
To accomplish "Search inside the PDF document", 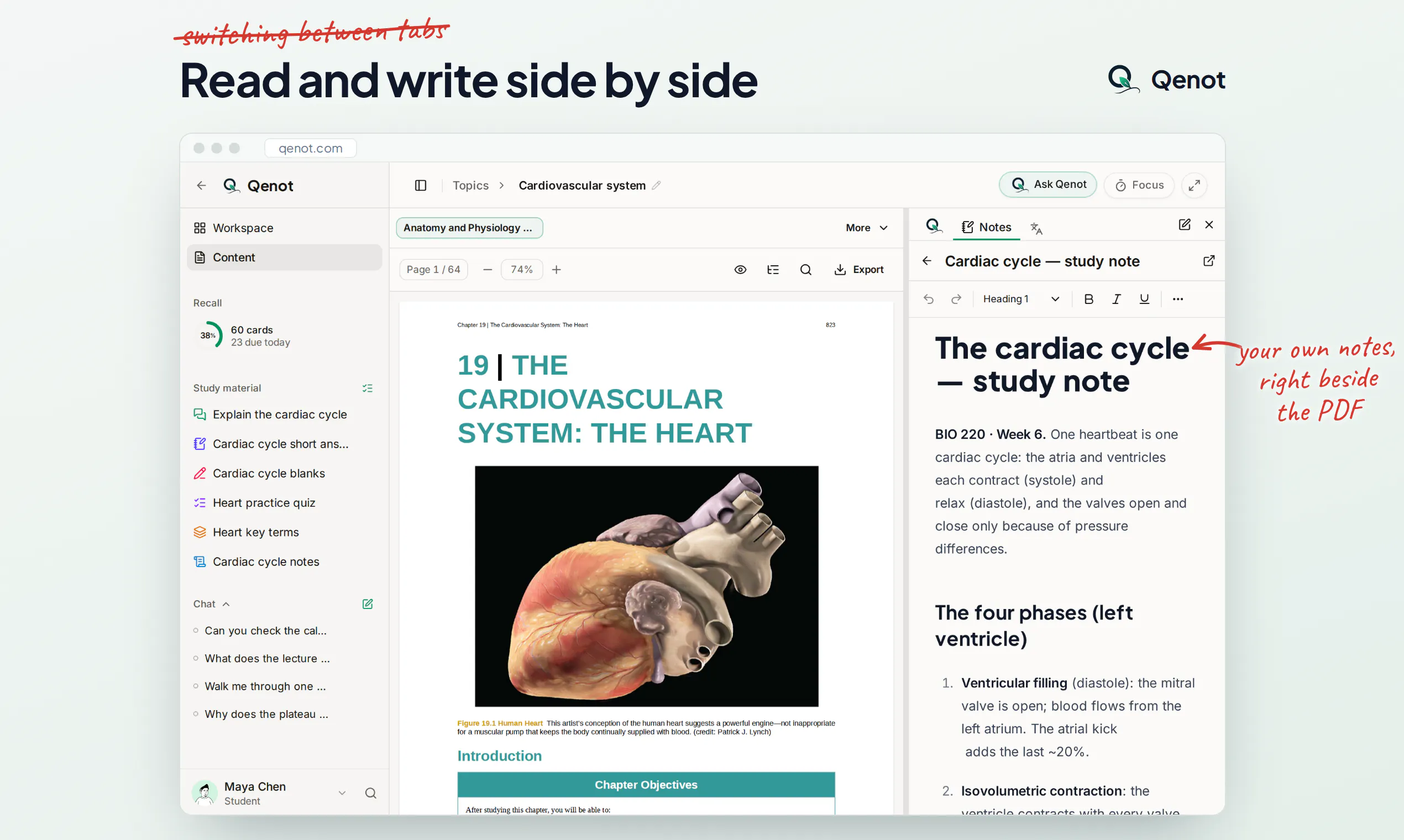I will coord(805,270).
